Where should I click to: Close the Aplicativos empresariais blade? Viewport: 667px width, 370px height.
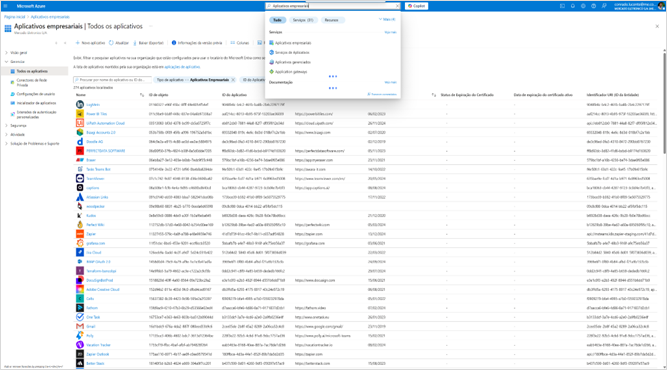click(x=657, y=26)
